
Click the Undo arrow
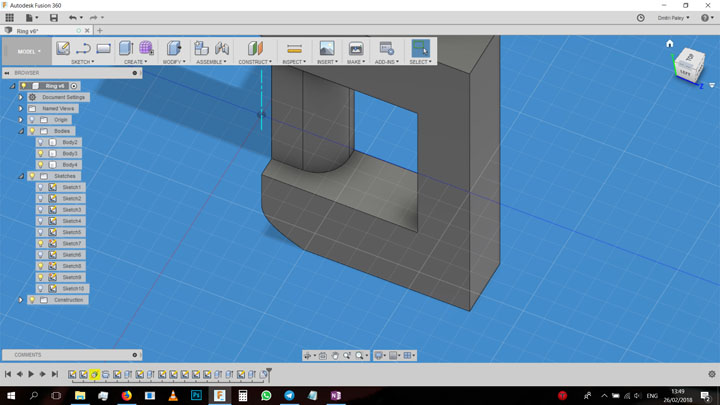tap(73, 17)
